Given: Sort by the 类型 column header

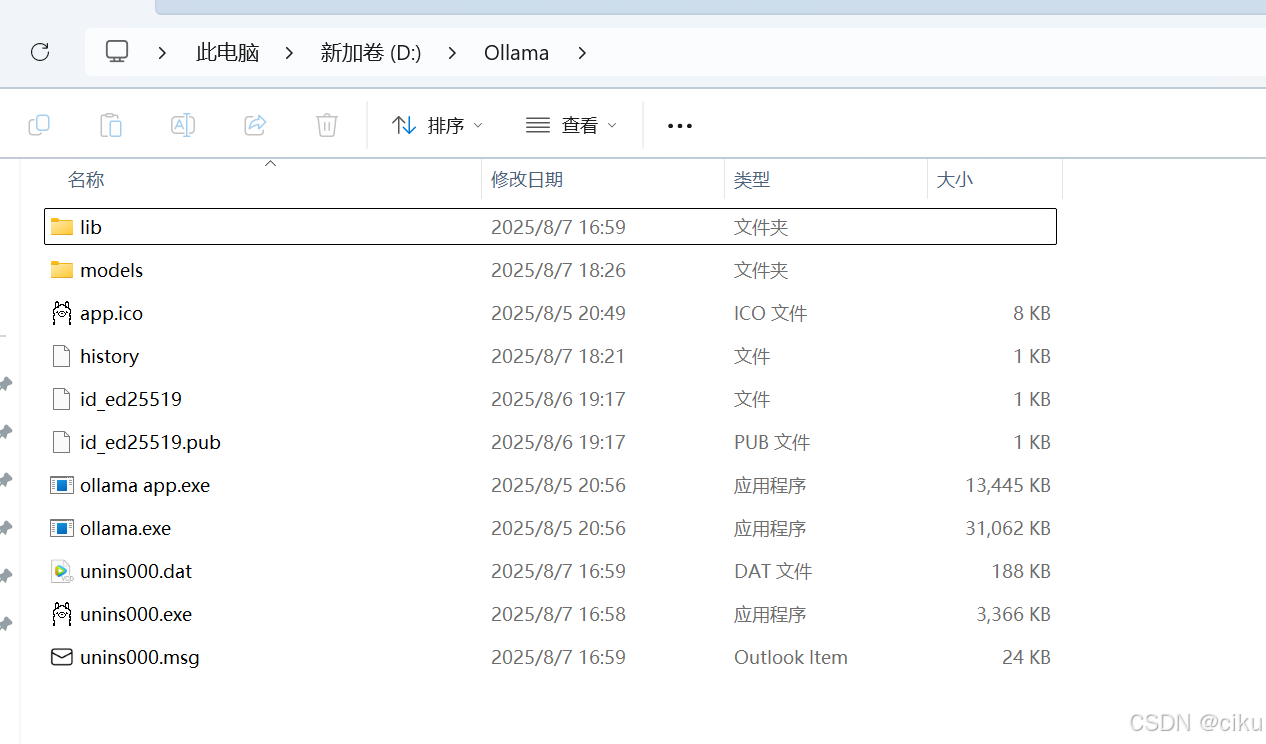Looking at the screenshot, I should [752, 180].
